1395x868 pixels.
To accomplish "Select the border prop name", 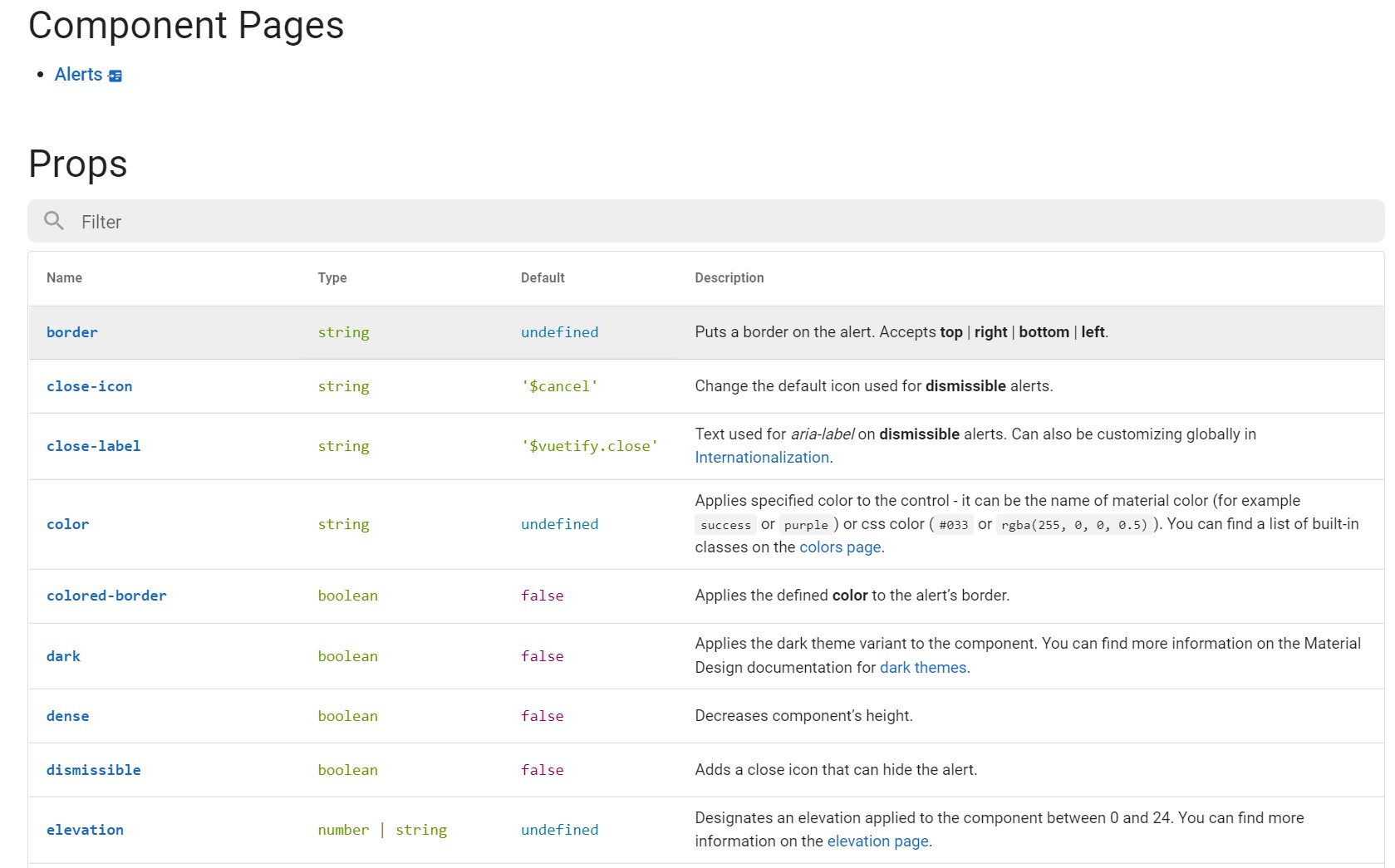I will [72, 332].
